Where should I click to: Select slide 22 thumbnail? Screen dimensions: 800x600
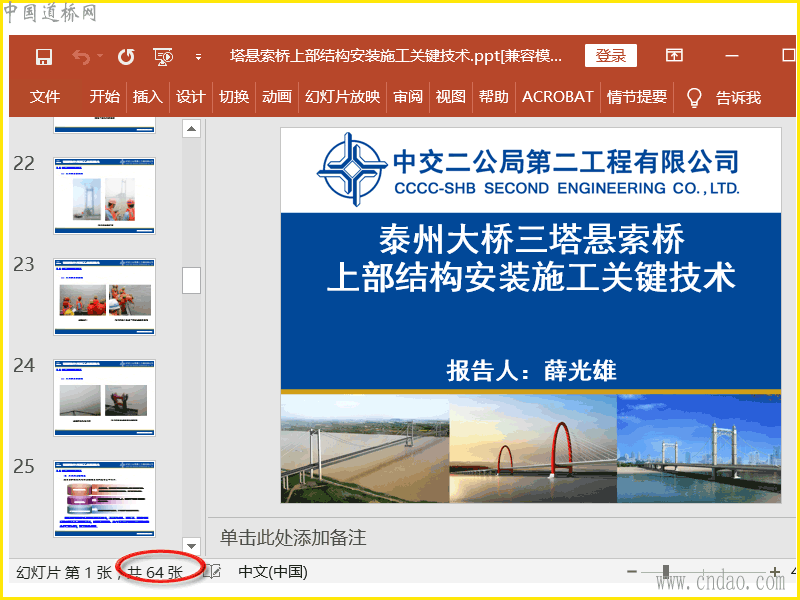(x=105, y=196)
